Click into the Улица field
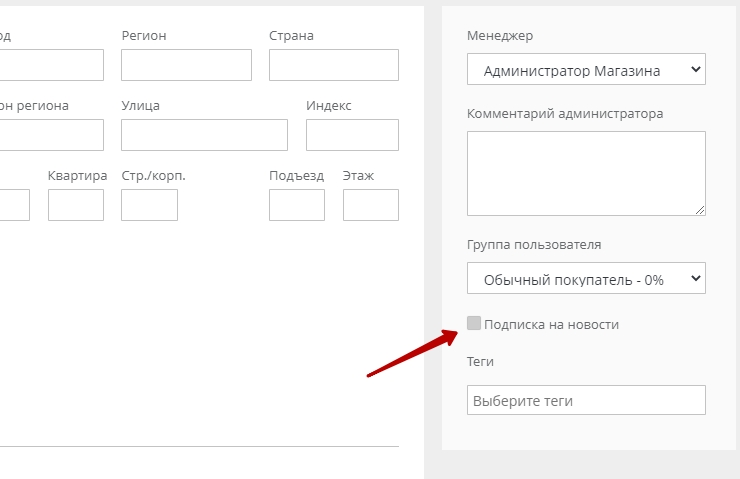740x479 pixels. pos(204,135)
